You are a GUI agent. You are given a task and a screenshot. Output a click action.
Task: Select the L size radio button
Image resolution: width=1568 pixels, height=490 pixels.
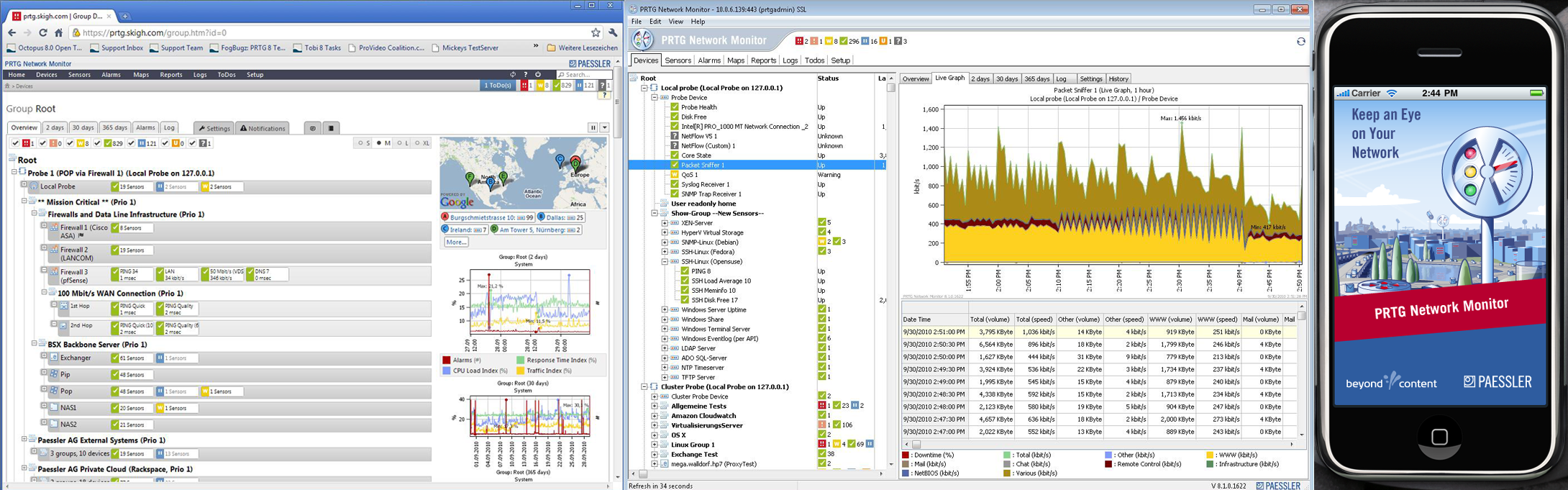pyautogui.click(x=399, y=143)
